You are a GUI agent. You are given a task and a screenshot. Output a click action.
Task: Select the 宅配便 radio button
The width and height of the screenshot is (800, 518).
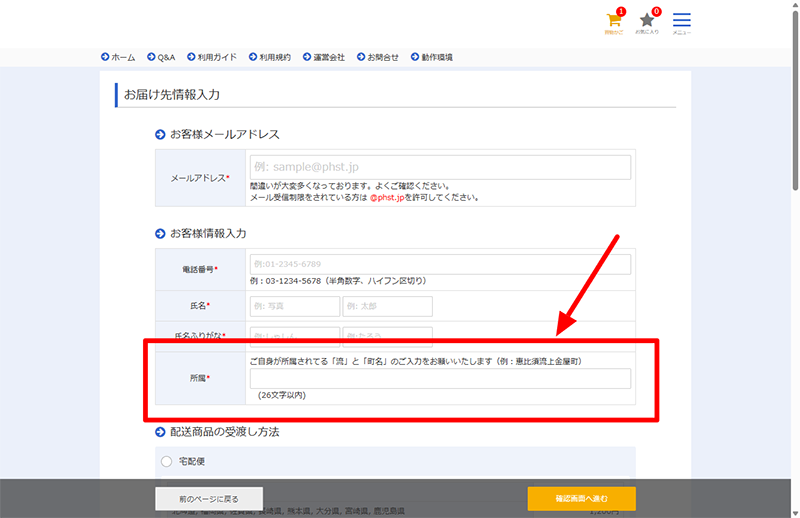point(166,461)
